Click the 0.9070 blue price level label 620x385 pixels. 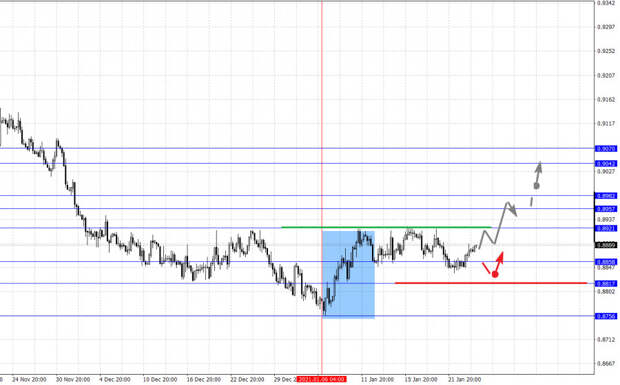click(606, 149)
